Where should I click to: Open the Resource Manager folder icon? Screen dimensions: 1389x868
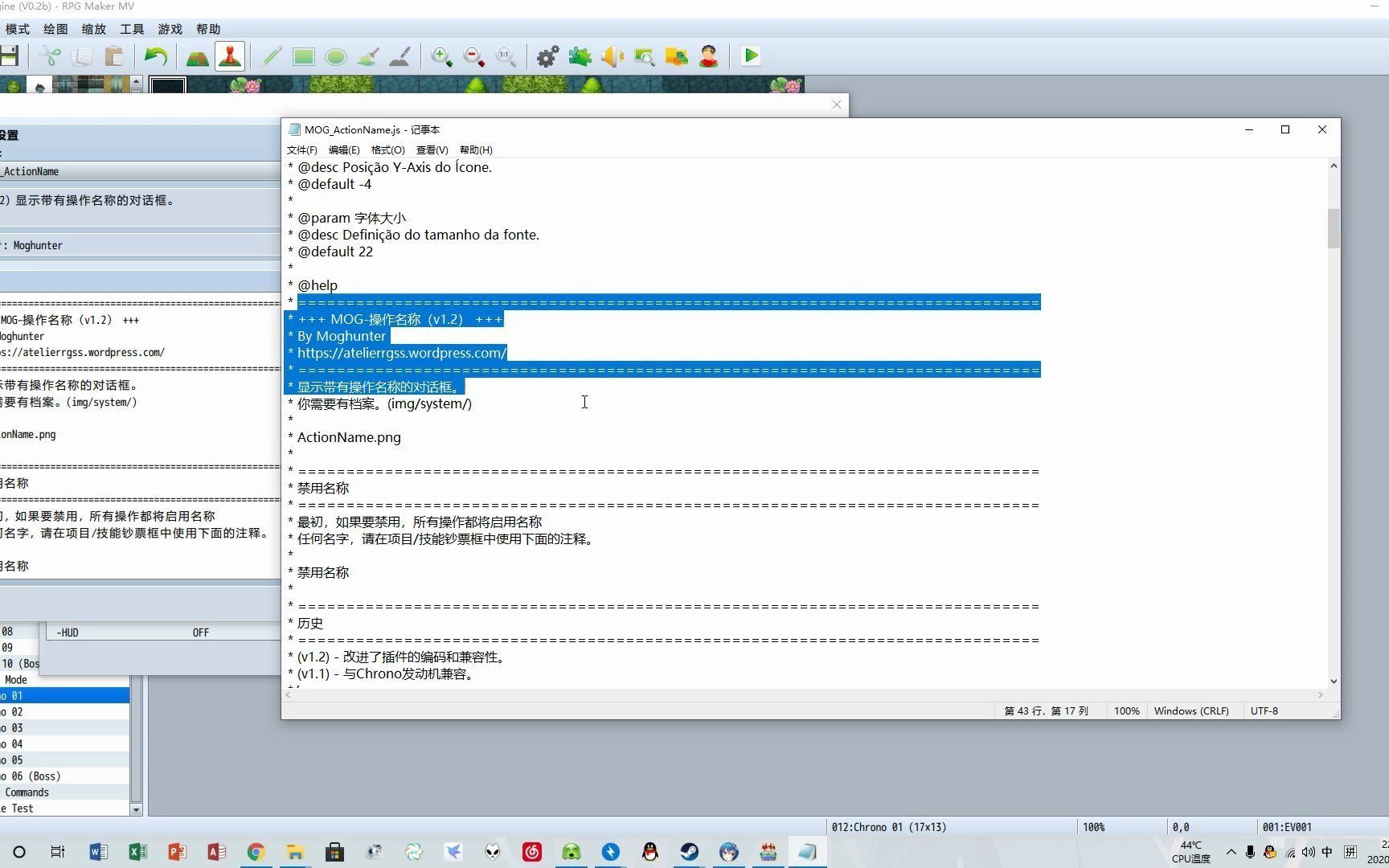tap(677, 56)
